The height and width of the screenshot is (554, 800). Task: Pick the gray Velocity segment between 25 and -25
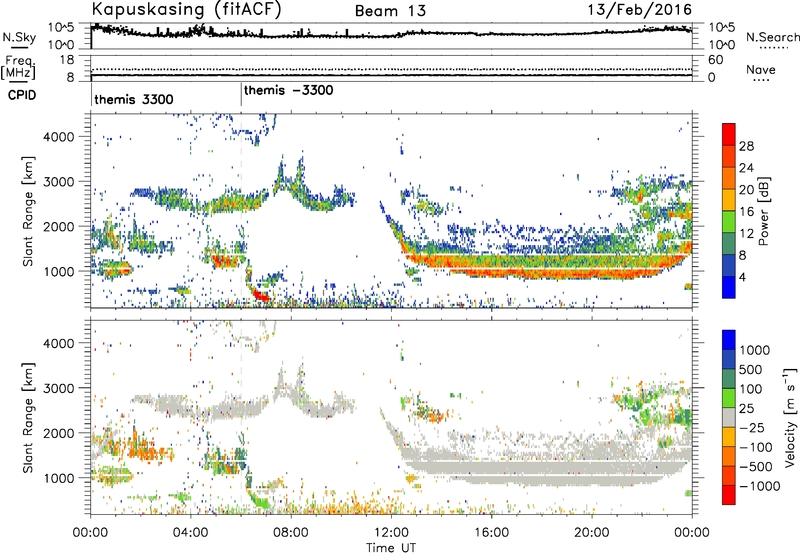tap(729, 418)
